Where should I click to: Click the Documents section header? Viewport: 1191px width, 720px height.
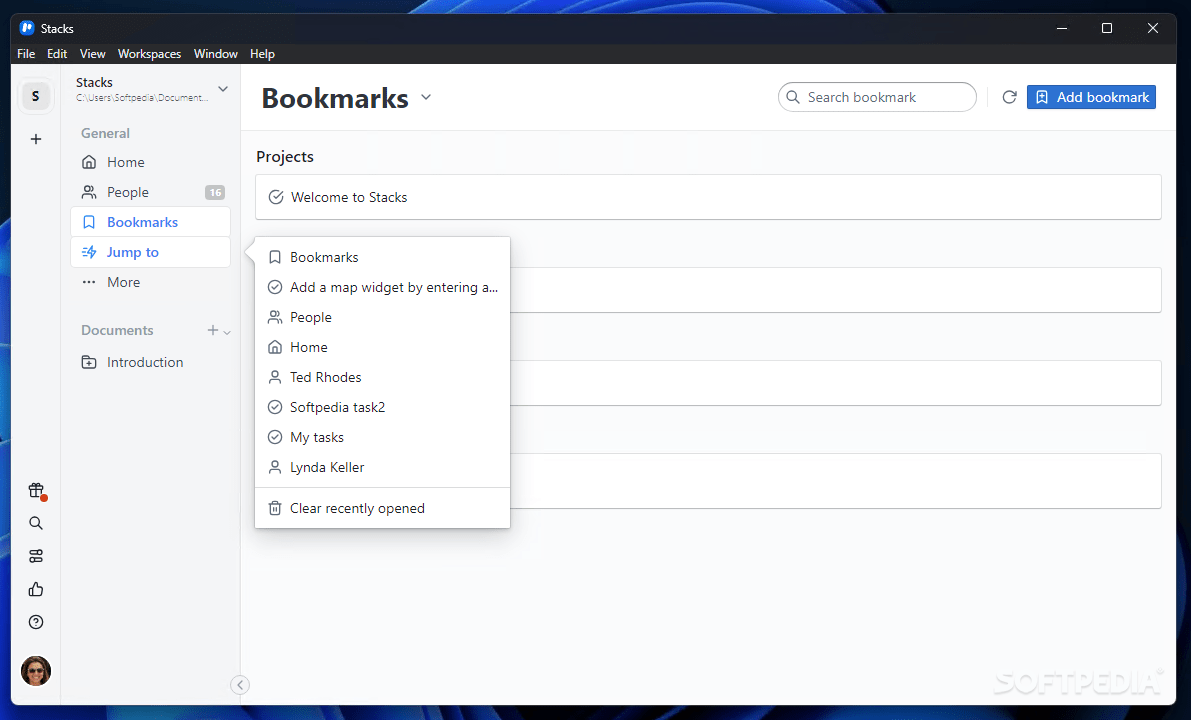click(x=117, y=330)
